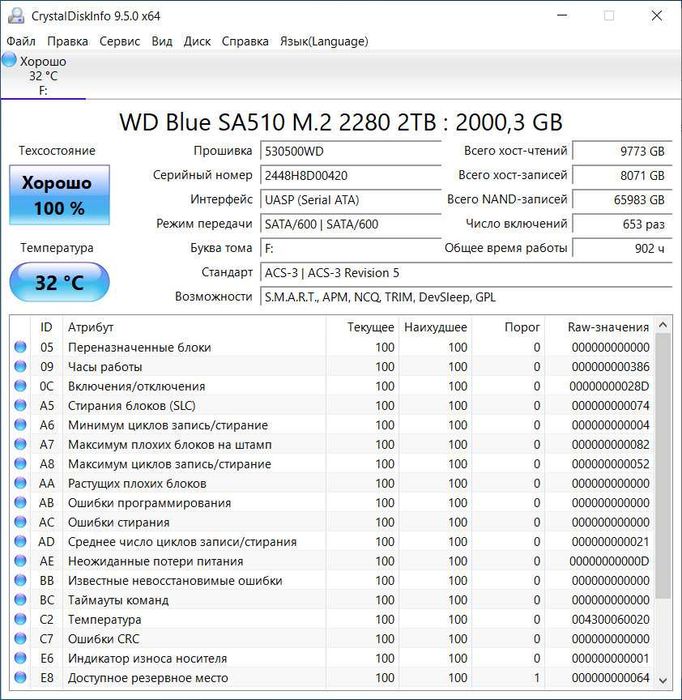Viewport: 682px width, 700px height.
Task: Click status icon of row BC Таймауты команд
Action: 21,600
